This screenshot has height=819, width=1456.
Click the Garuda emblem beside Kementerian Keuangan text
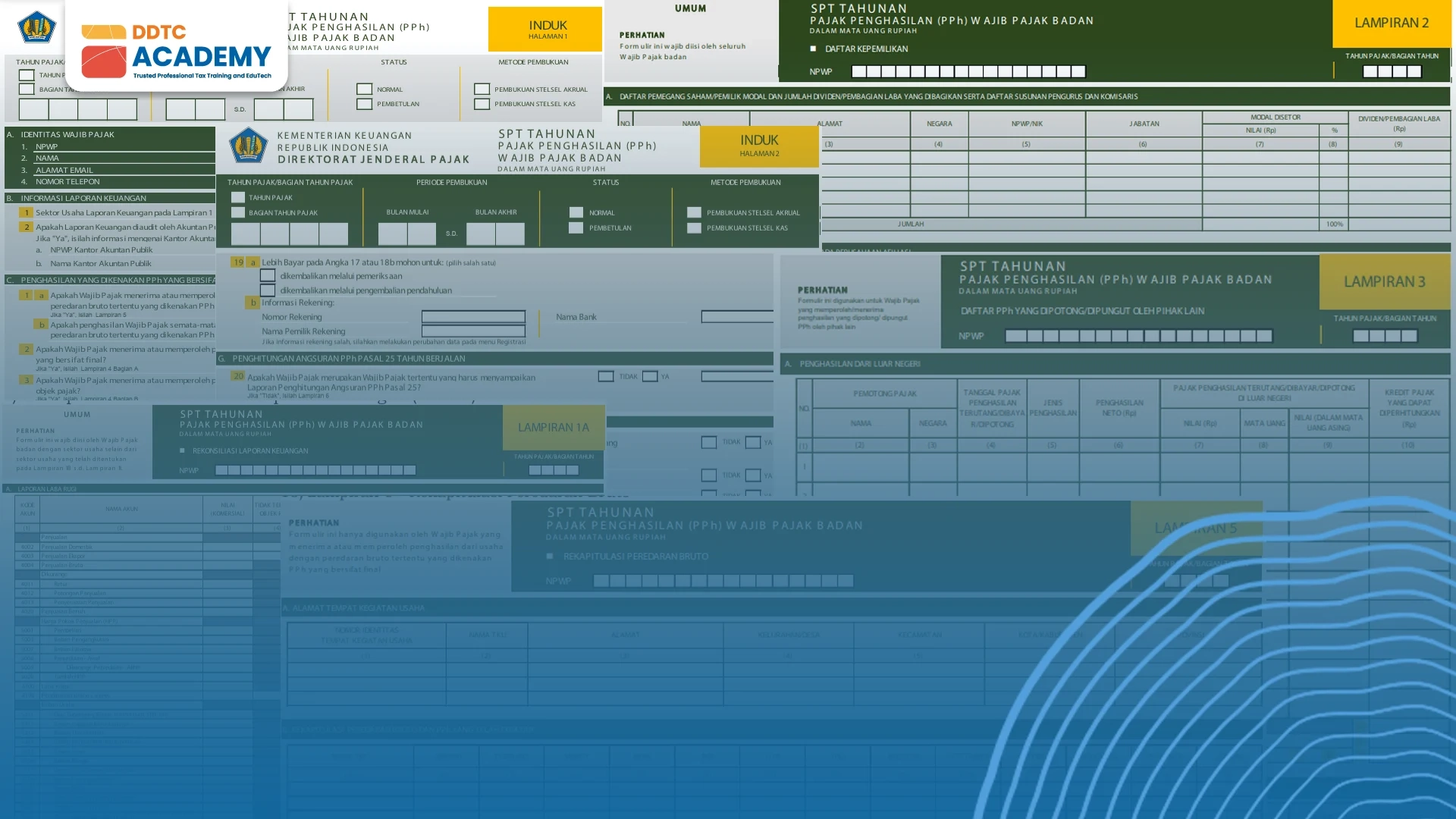(x=248, y=146)
